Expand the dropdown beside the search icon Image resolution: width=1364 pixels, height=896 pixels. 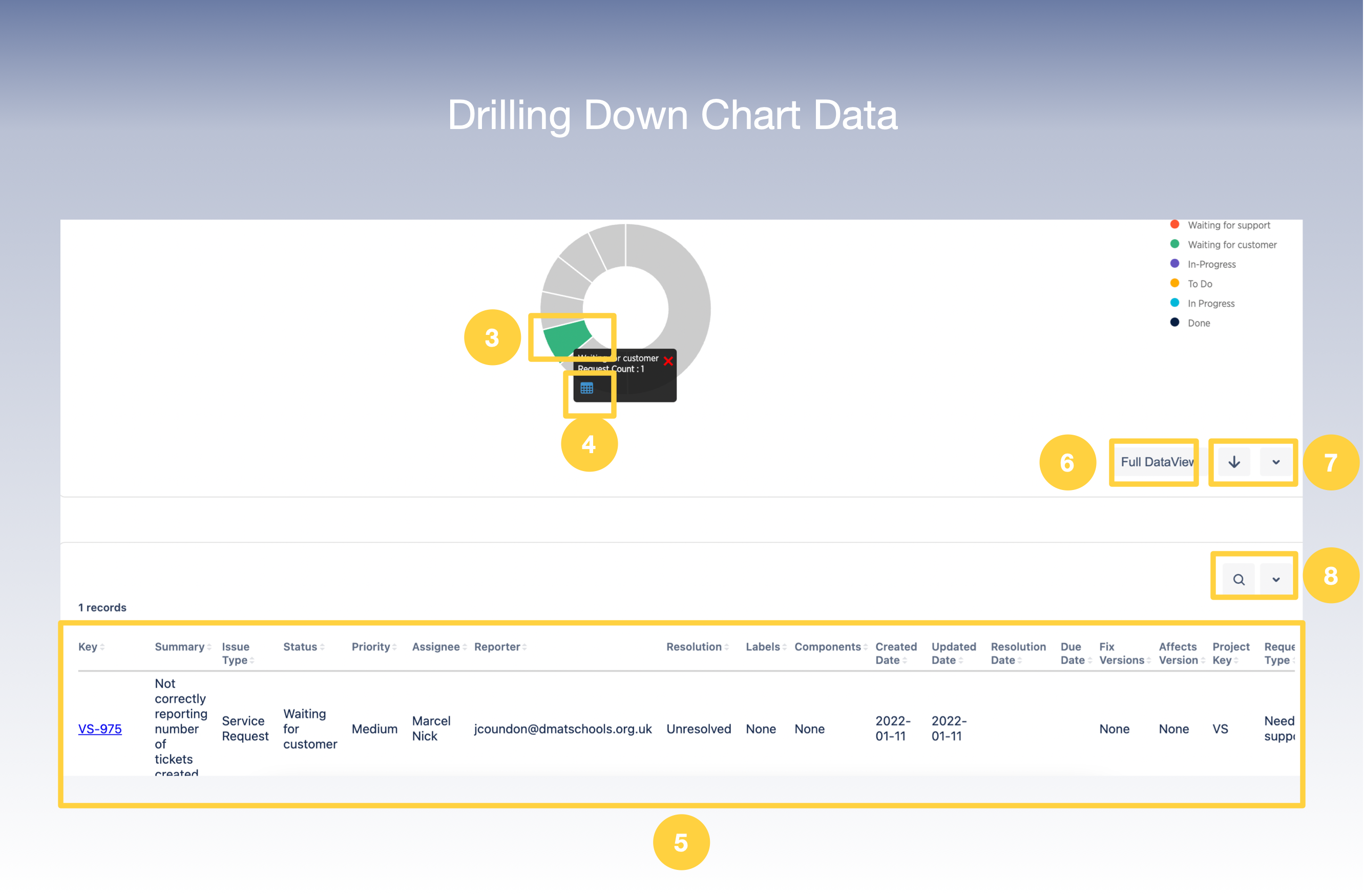[x=1276, y=579]
